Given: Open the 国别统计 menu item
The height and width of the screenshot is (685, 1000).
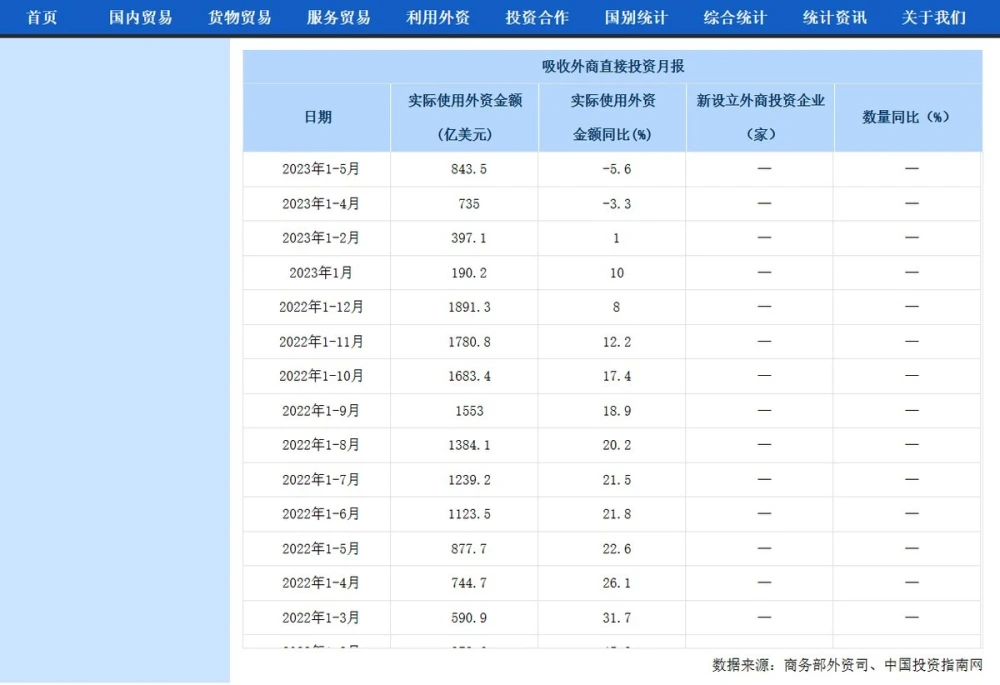Looking at the screenshot, I should (x=636, y=18).
